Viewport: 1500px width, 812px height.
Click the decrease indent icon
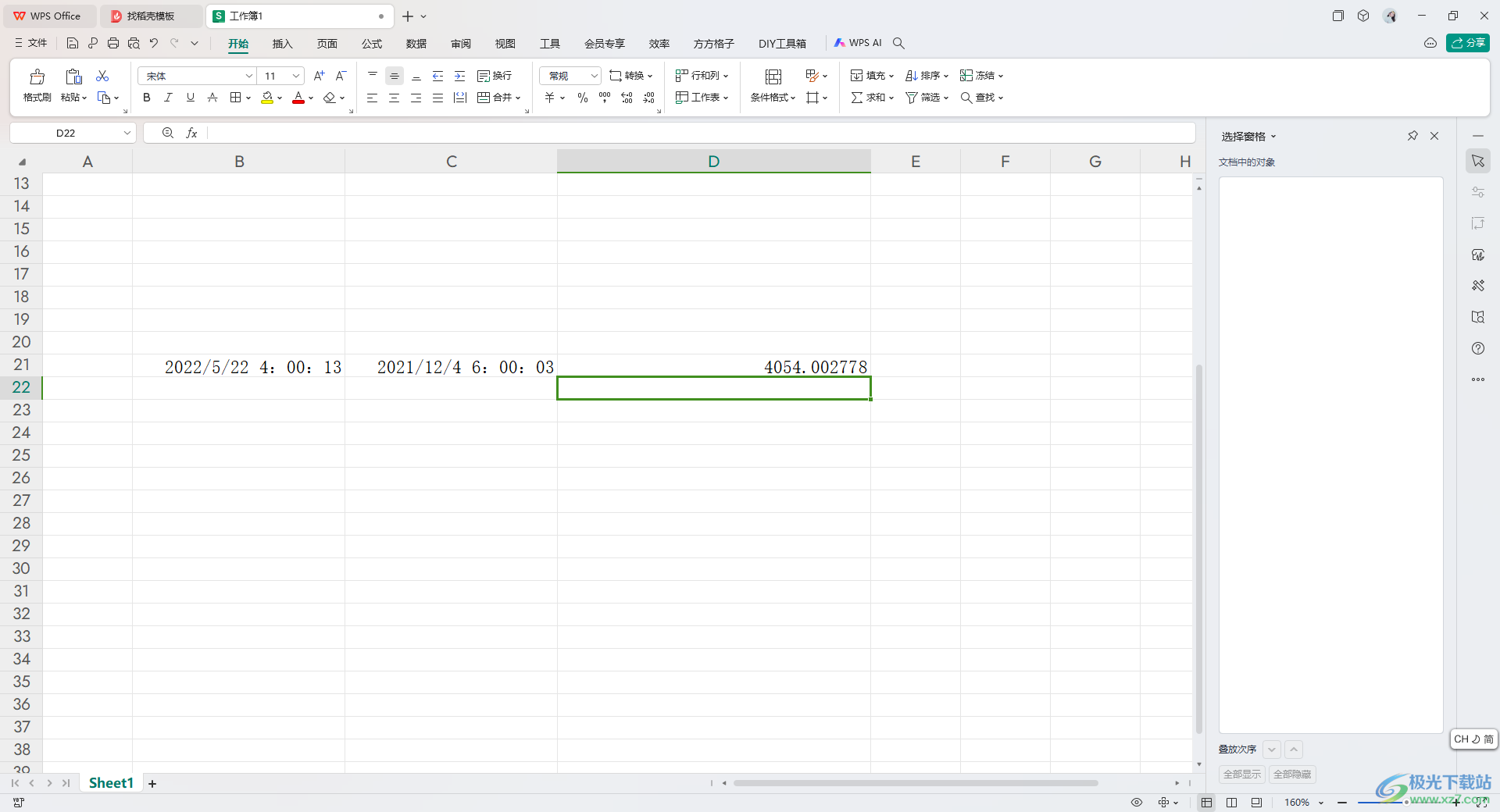[x=437, y=76]
